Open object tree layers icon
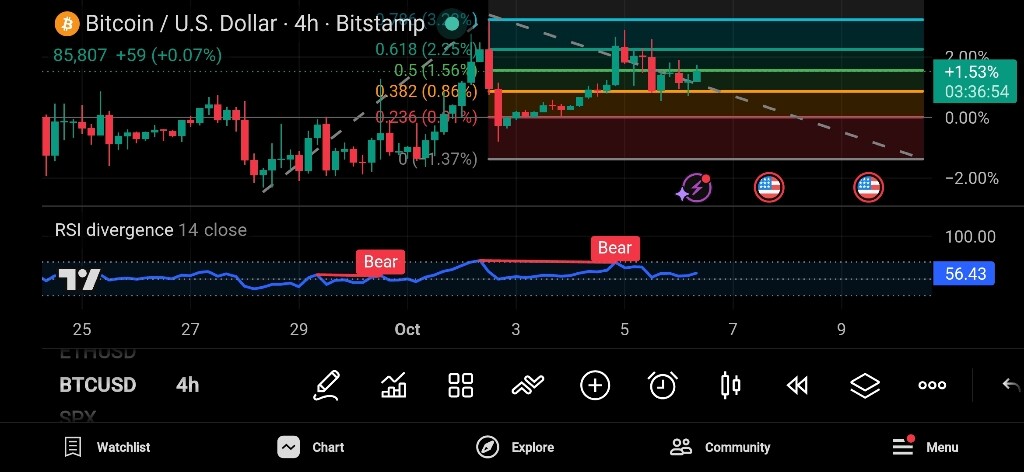The height and width of the screenshot is (472, 1024). [x=865, y=385]
